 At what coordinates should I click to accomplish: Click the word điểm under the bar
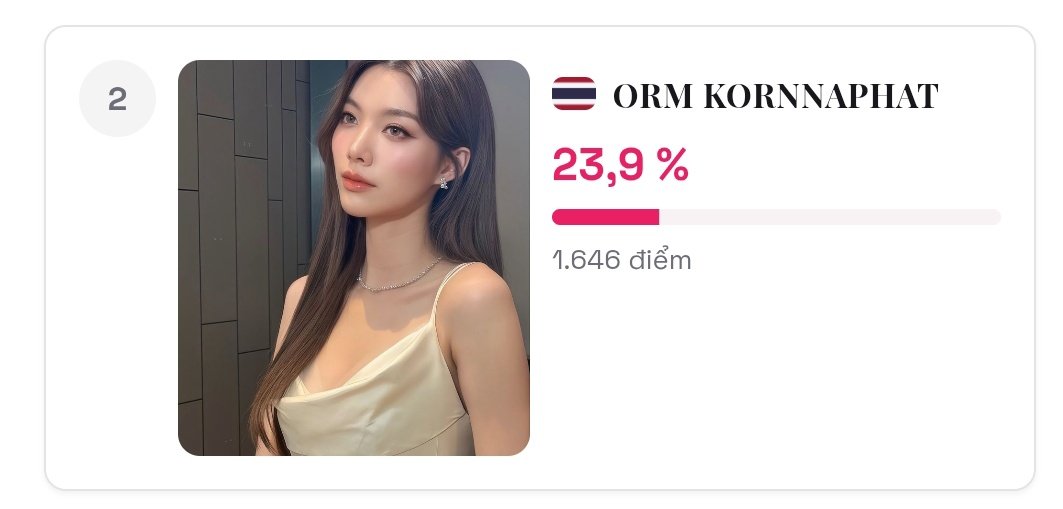[x=660, y=260]
